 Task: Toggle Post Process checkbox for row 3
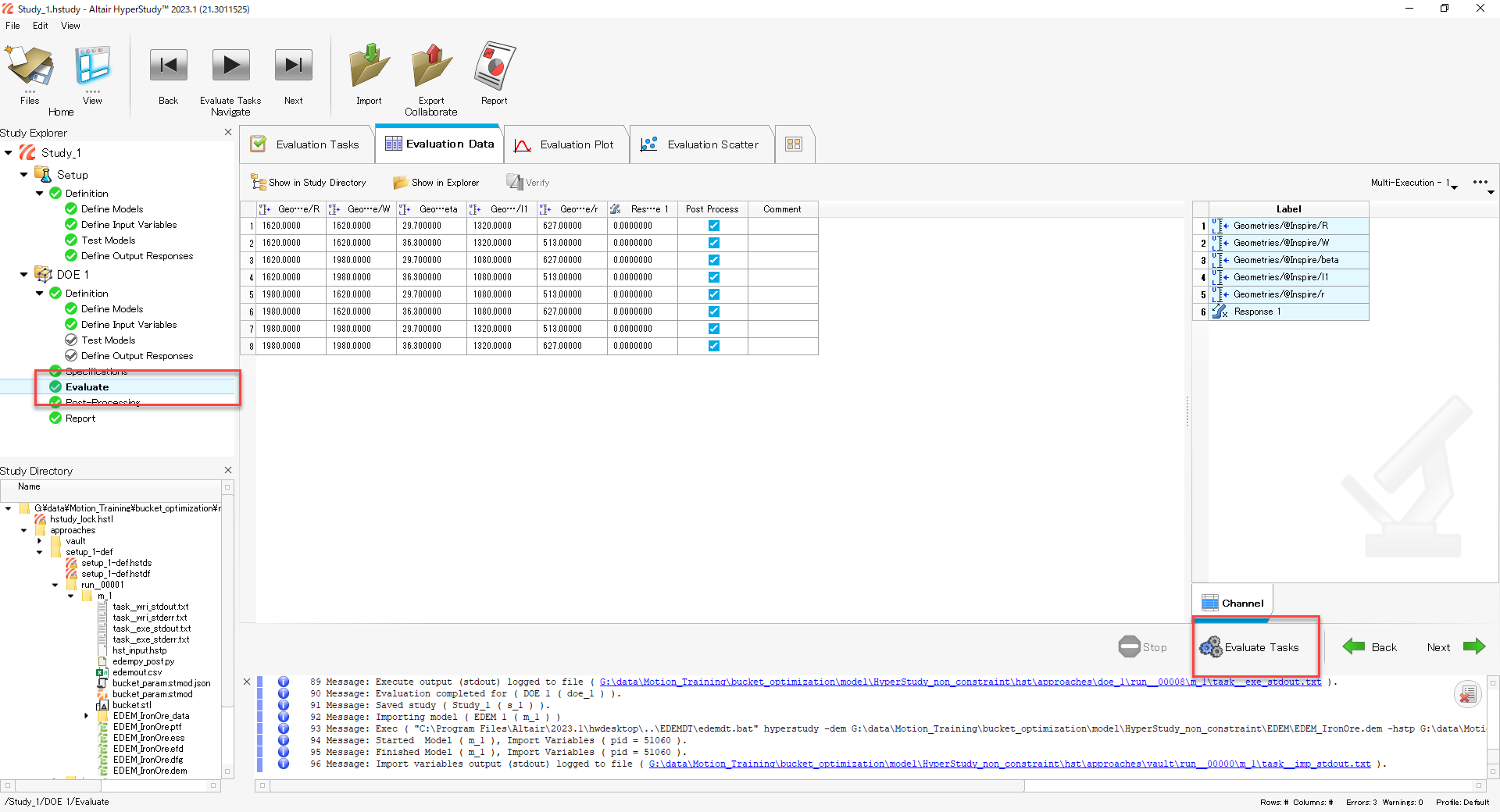713,260
